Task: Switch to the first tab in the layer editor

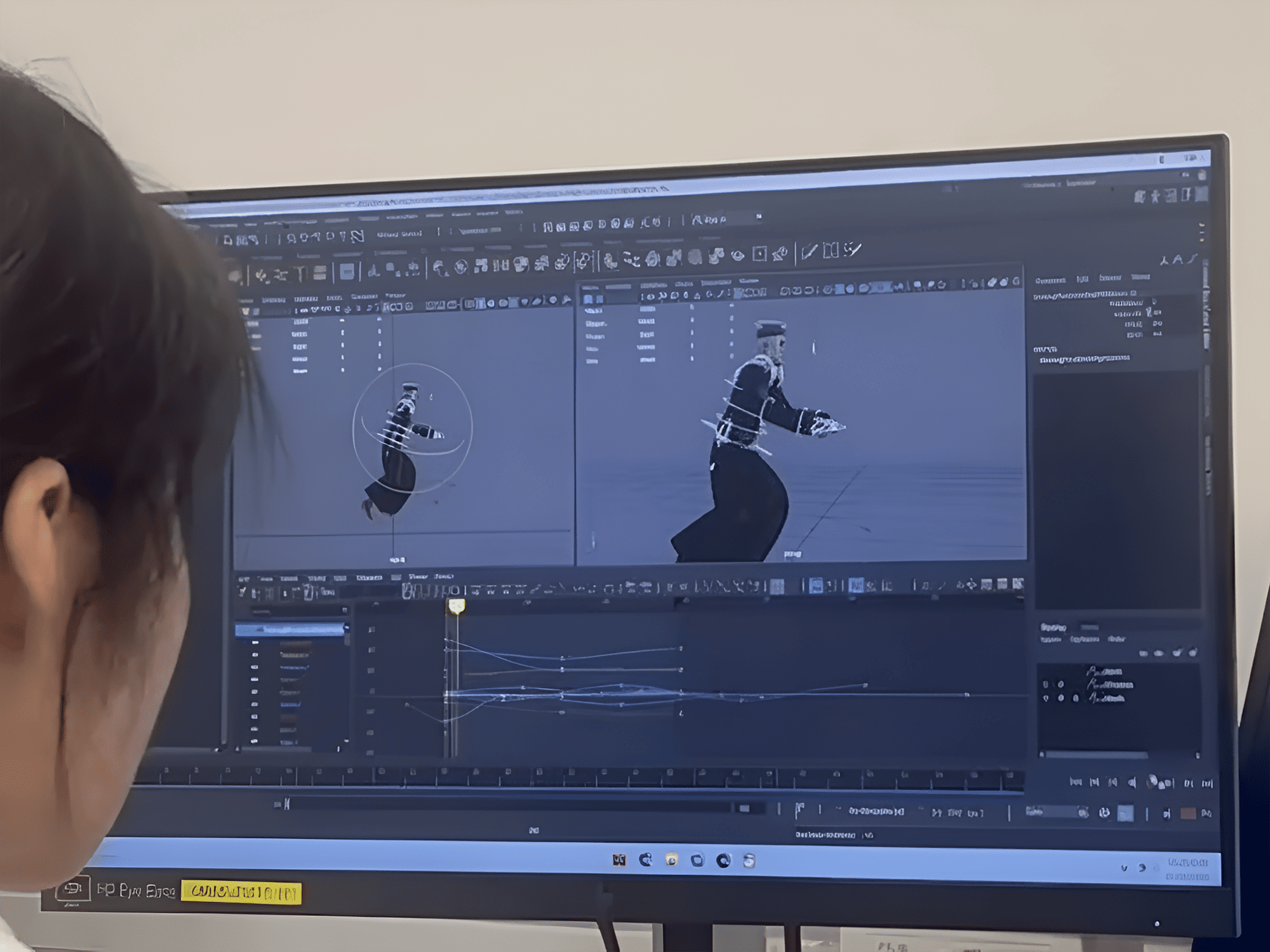Action: [x=1052, y=627]
